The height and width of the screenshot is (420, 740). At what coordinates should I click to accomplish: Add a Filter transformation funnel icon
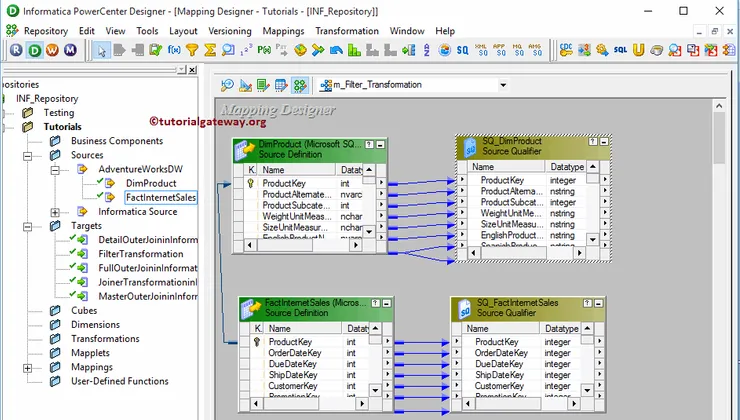[x=192, y=50]
